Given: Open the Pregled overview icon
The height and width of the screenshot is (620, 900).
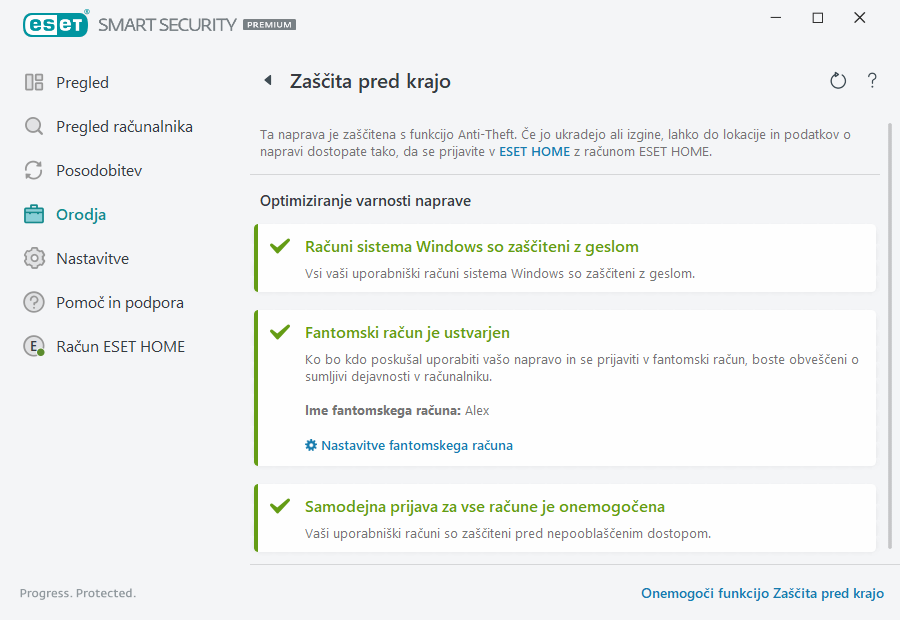Looking at the screenshot, I should click(x=35, y=82).
